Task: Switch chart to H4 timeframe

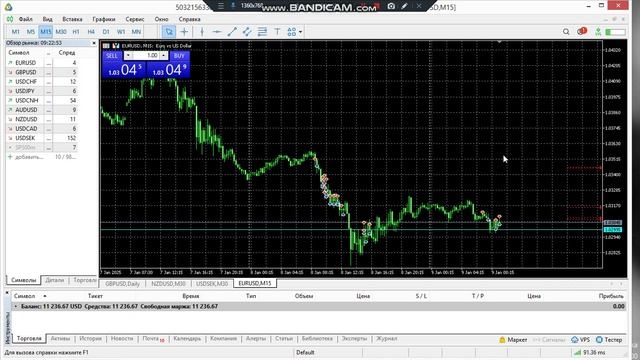Action: 91,31
